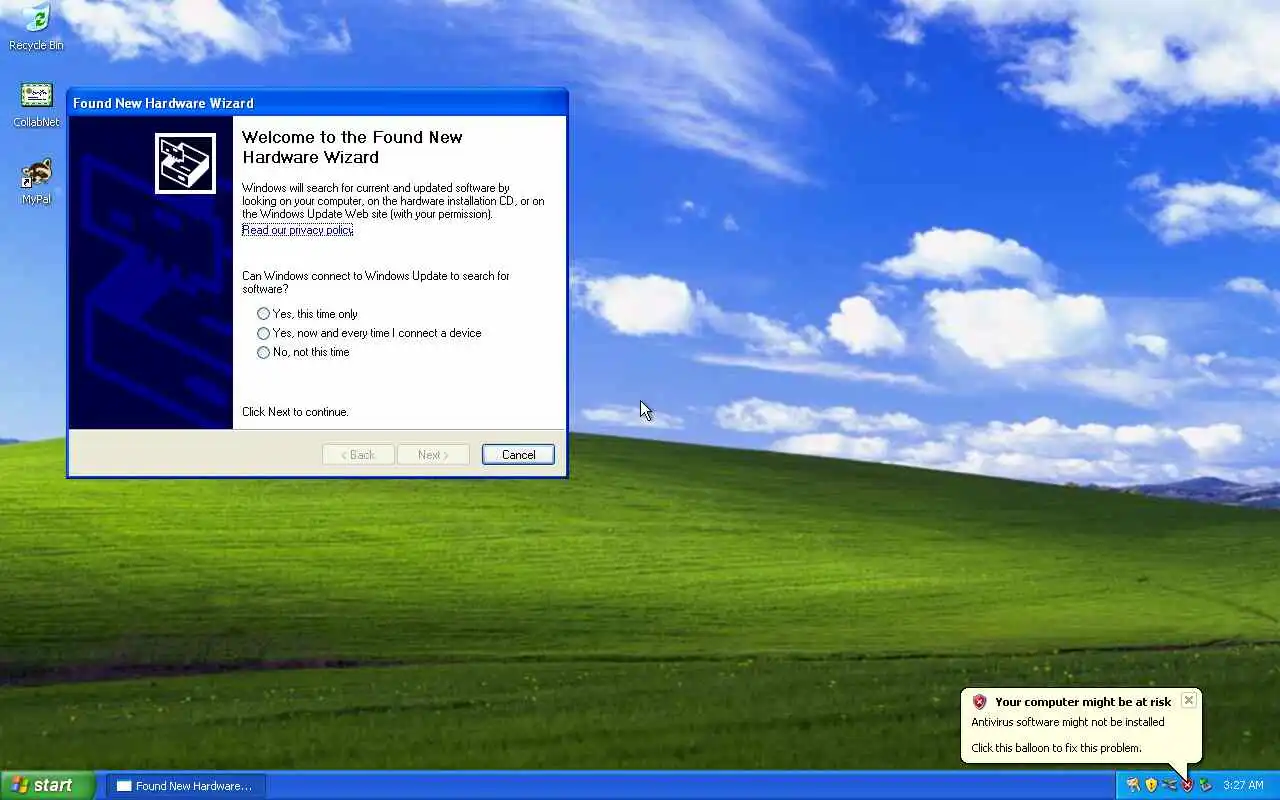Click the disabled Back button
Screen dimensions: 1280x800
click(358, 454)
